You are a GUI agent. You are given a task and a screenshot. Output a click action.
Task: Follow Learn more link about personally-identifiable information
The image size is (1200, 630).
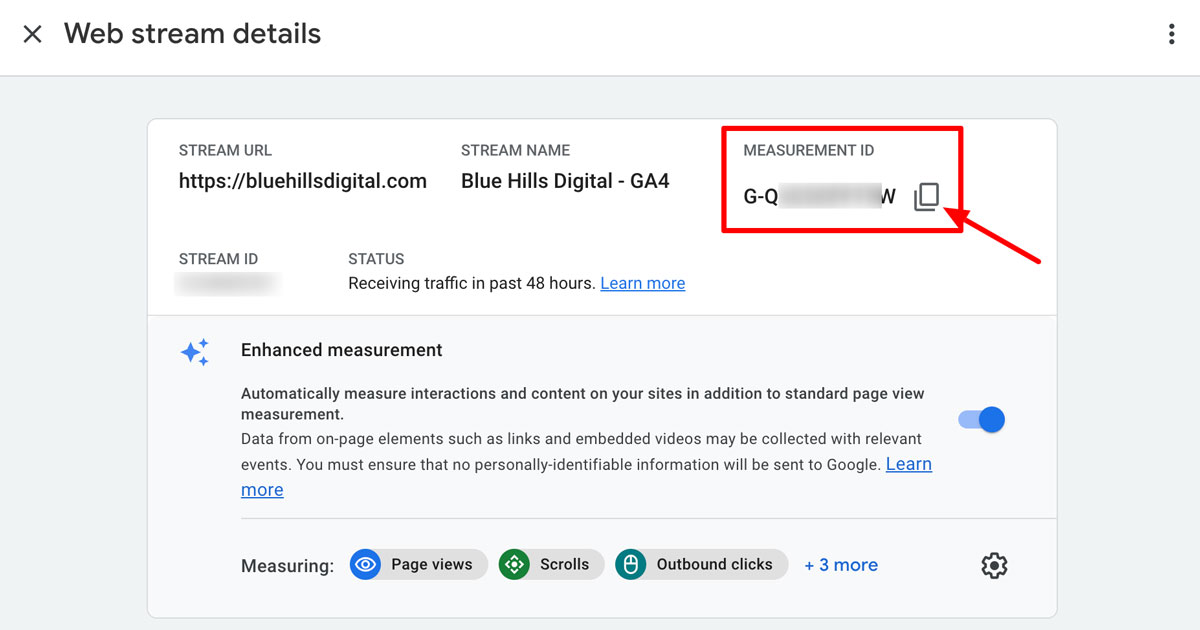coord(909,464)
